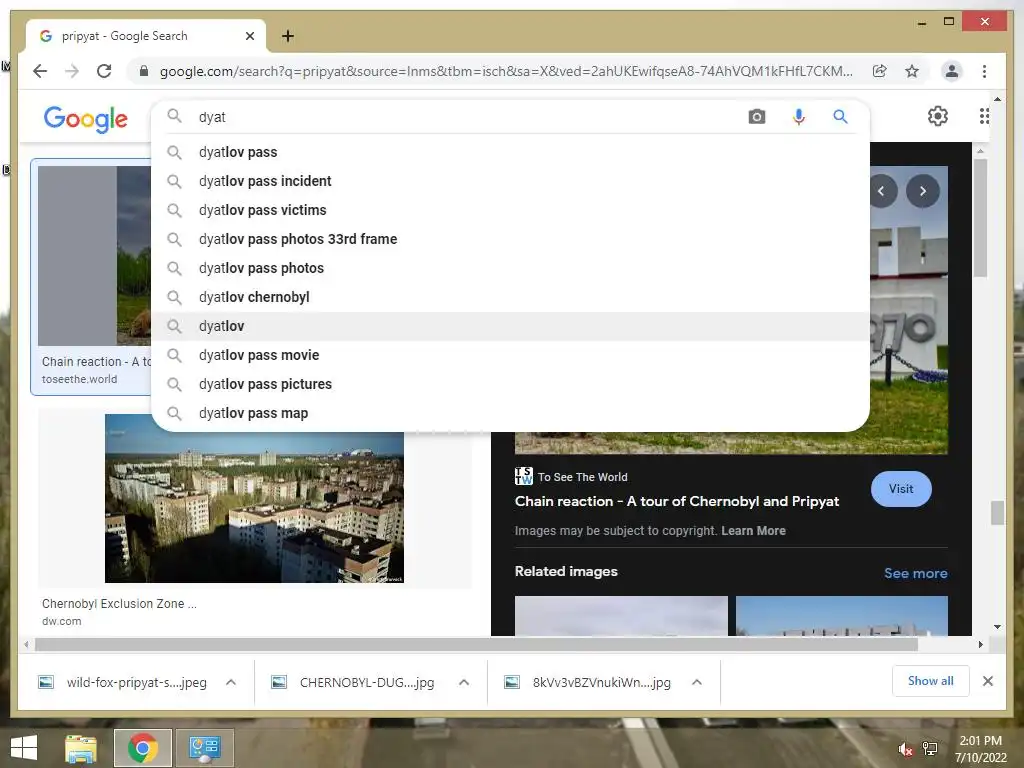
Task: Click the Visit button
Action: [x=901, y=488]
